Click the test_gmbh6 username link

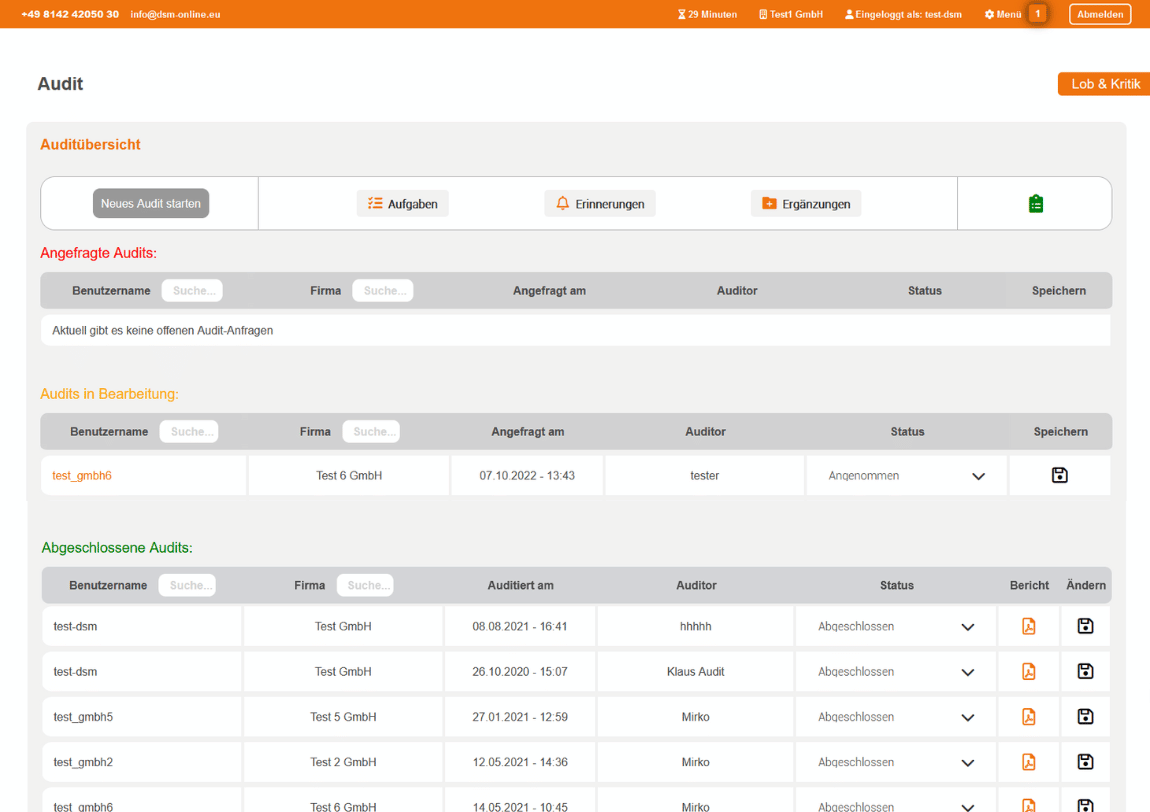(x=82, y=476)
